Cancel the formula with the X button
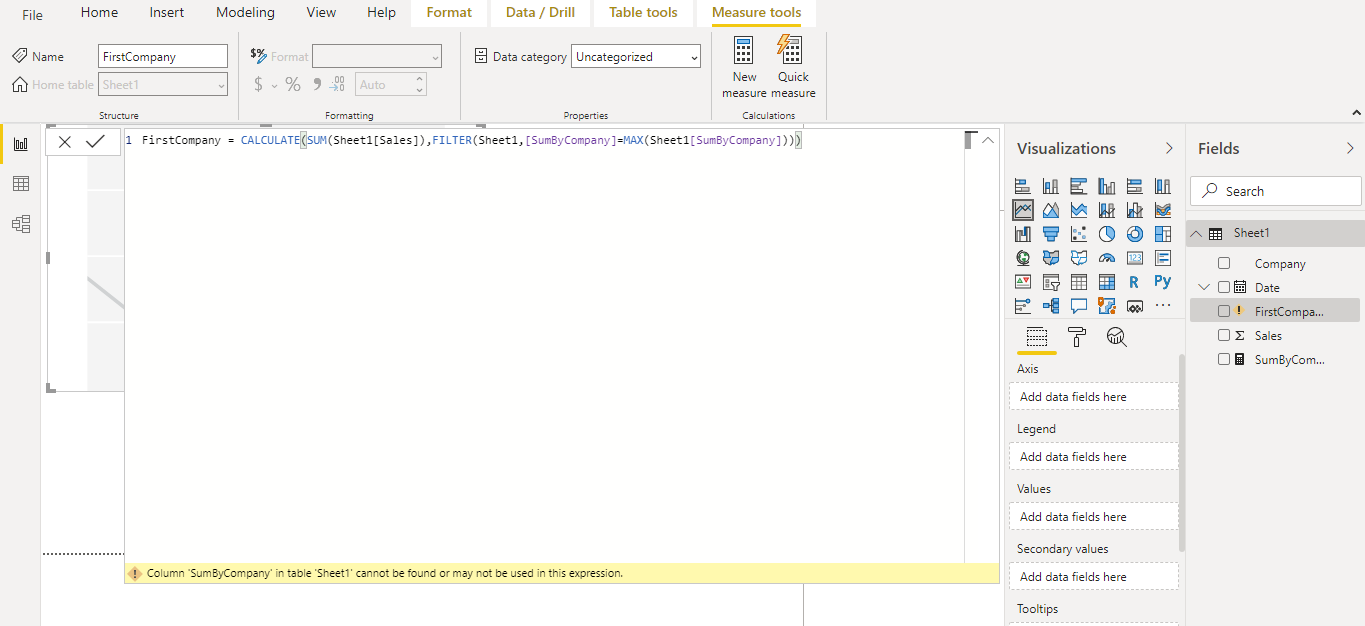 pos(65,142)
